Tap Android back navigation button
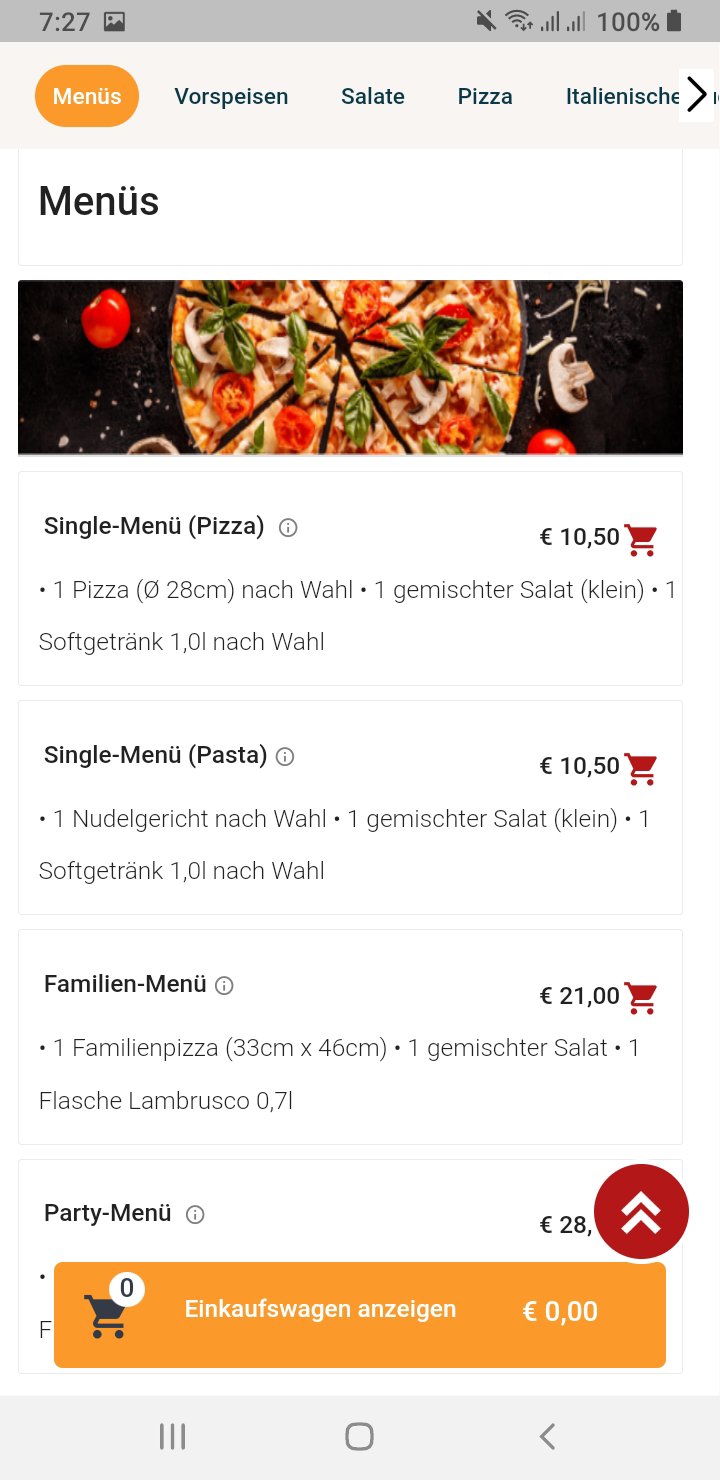The height and width of the screenshot is (1480, 720). 546,1437
